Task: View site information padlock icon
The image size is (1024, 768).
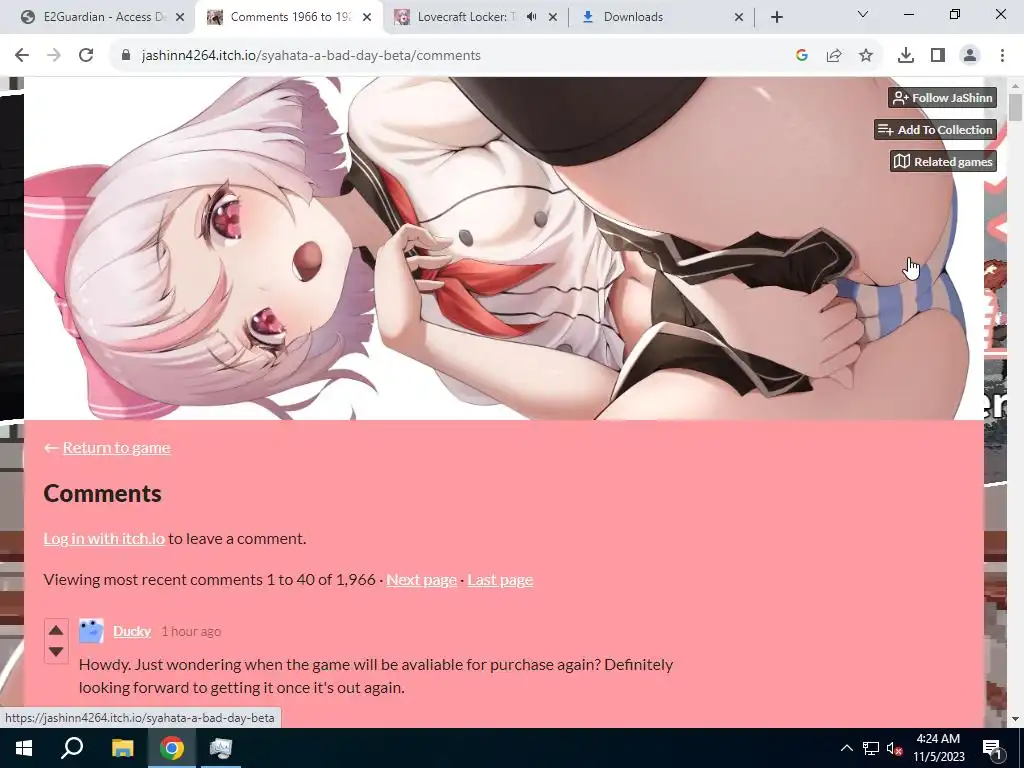Action: click(x=125, y=56)
